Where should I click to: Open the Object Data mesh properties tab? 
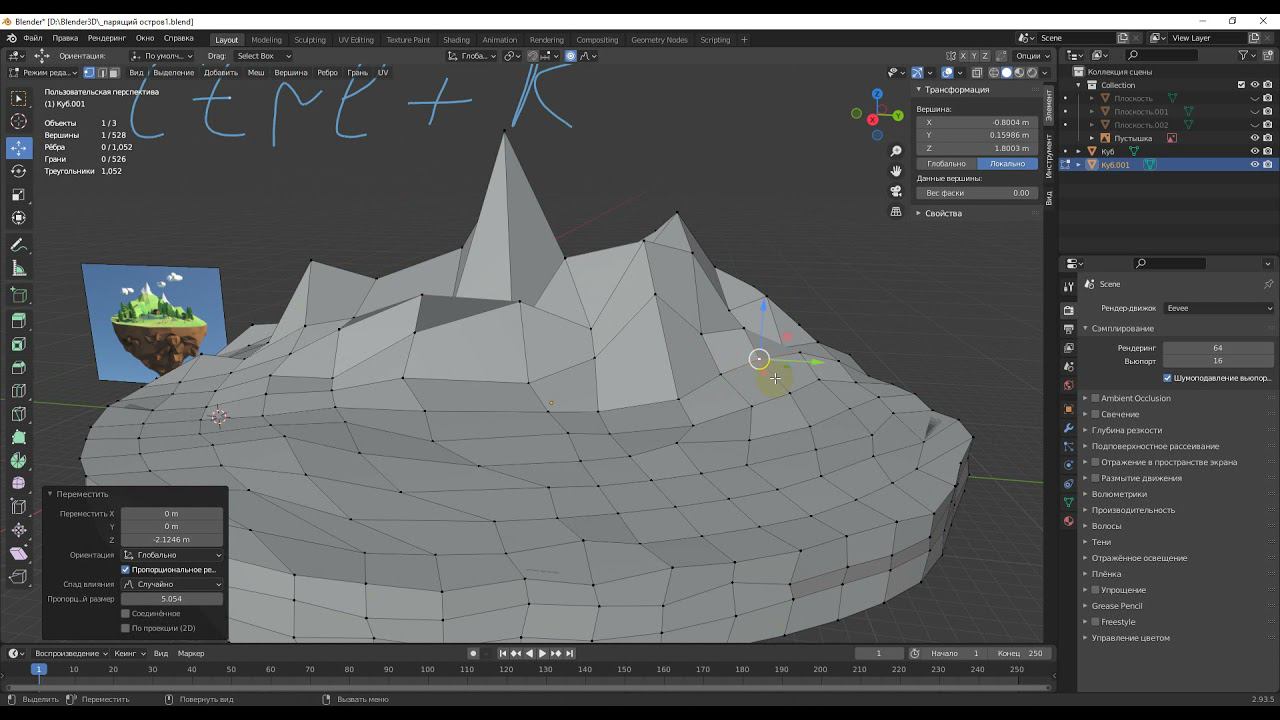pyautogui.click(x=1068, y=502)
